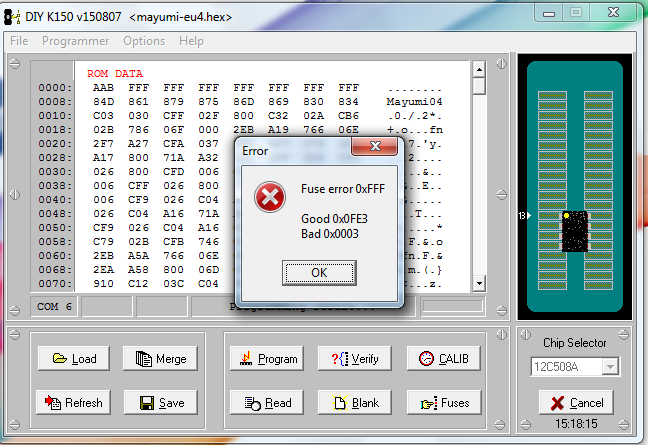The width and height of the screenshot is (648, 445).
Task: Close the Error dialog with its X button
Action: pos(377,149)
